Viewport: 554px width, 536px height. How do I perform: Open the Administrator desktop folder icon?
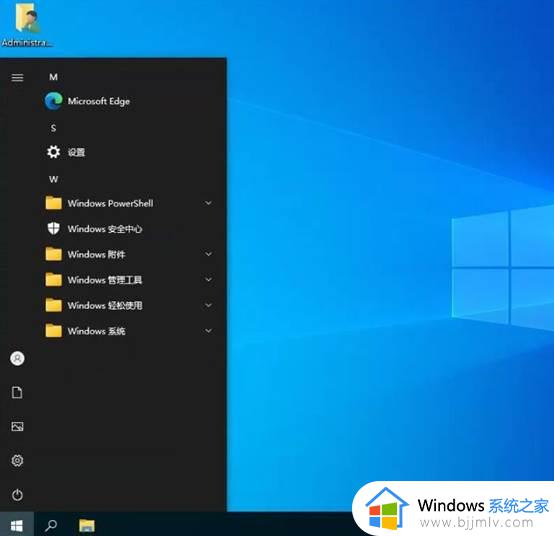point(27,18)
